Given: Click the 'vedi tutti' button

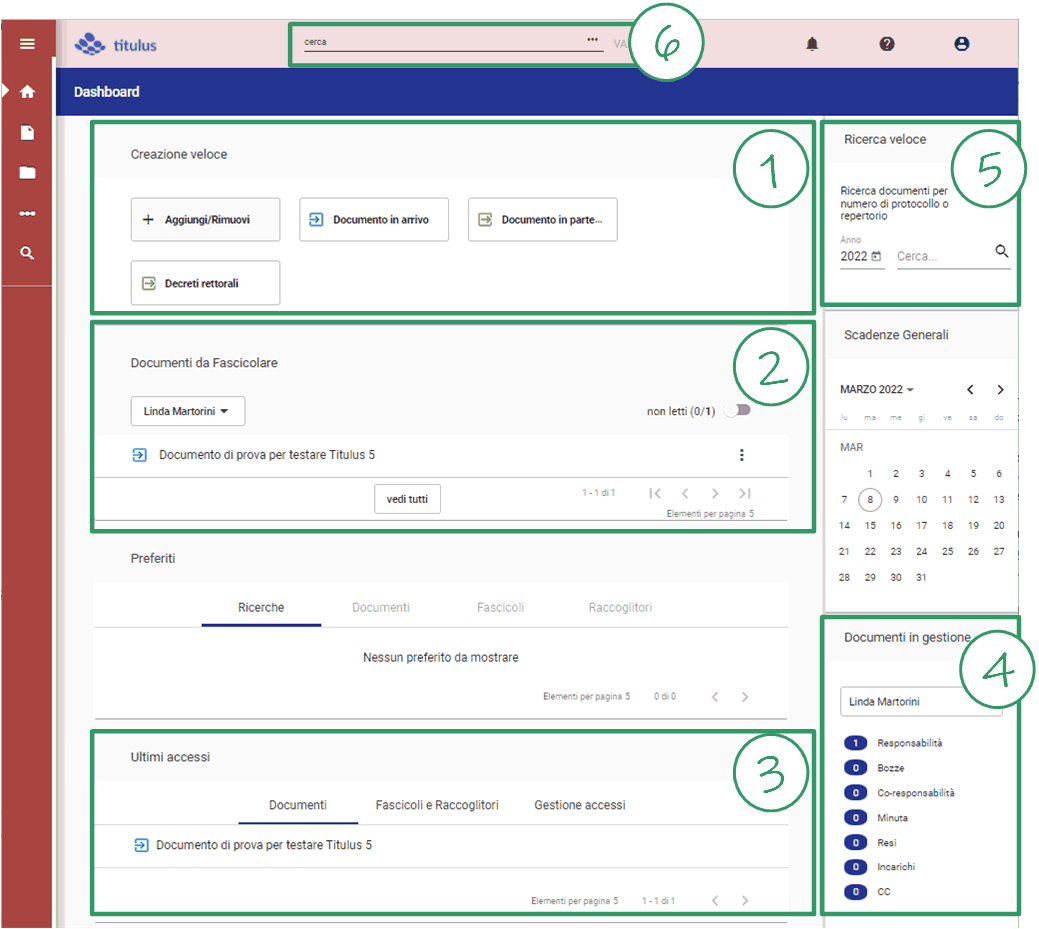Looking at the screenshot, I should (x=407, y=499).
